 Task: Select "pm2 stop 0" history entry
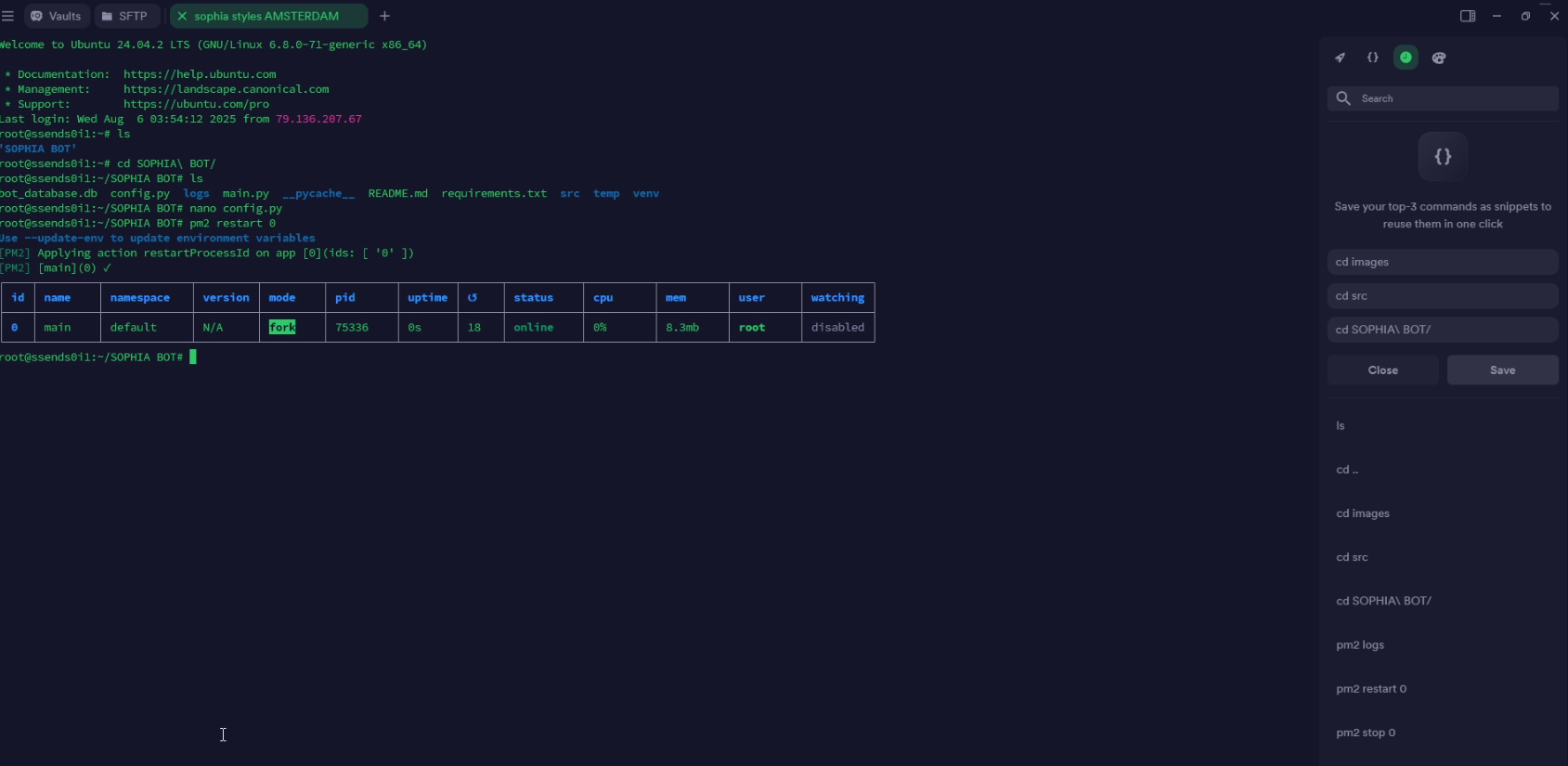click(1366, 733)
